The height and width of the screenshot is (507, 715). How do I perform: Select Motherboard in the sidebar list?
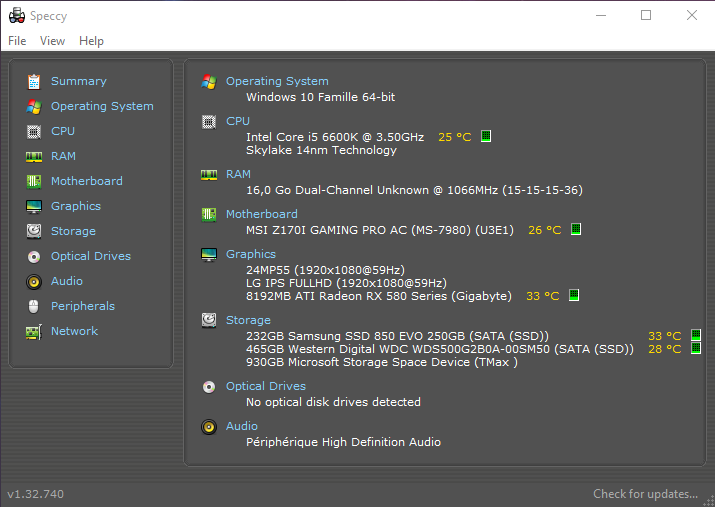[x=87, y=181]
